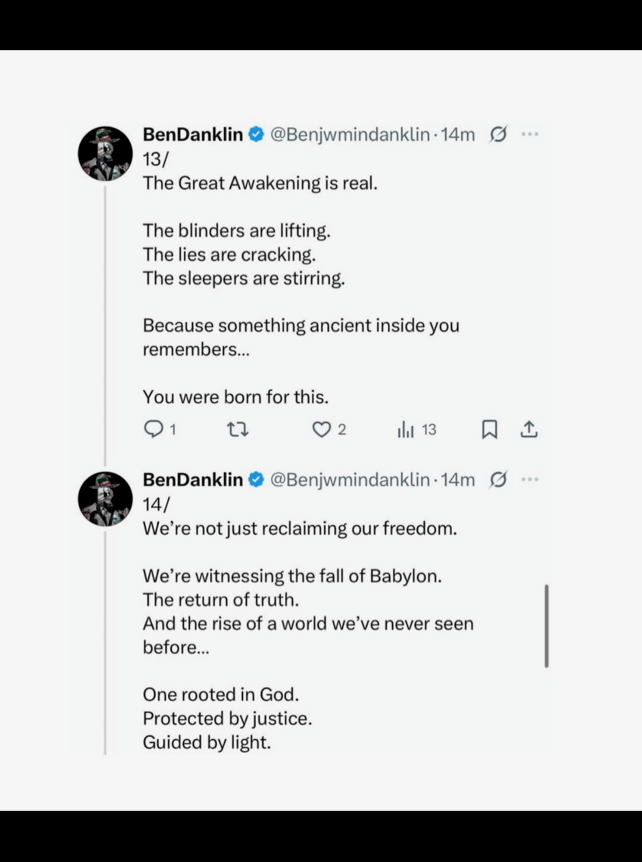Open the profile avatar on the 13/ post
Screen dimensions: 642x862
105,153
